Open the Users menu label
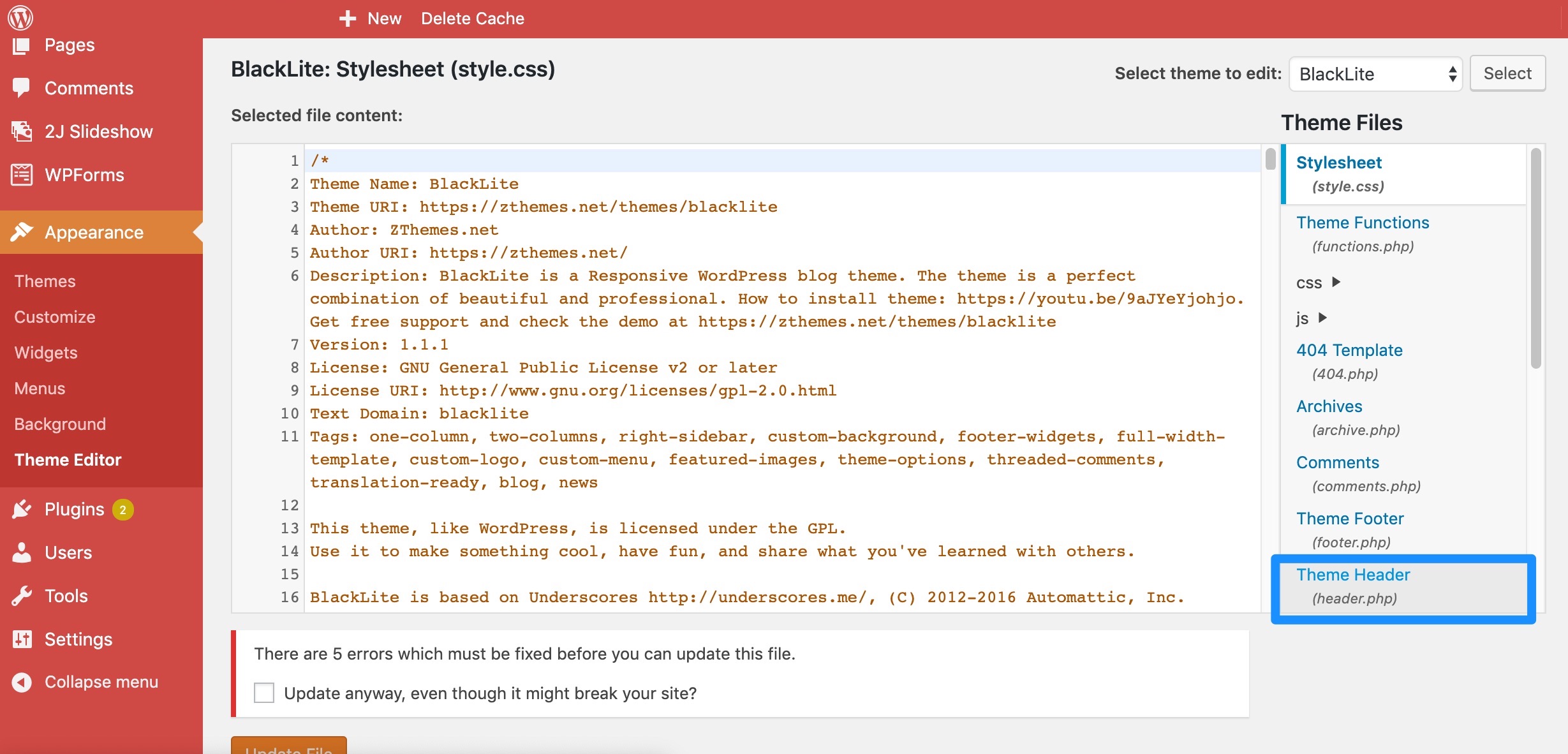 tap(68, 552)
